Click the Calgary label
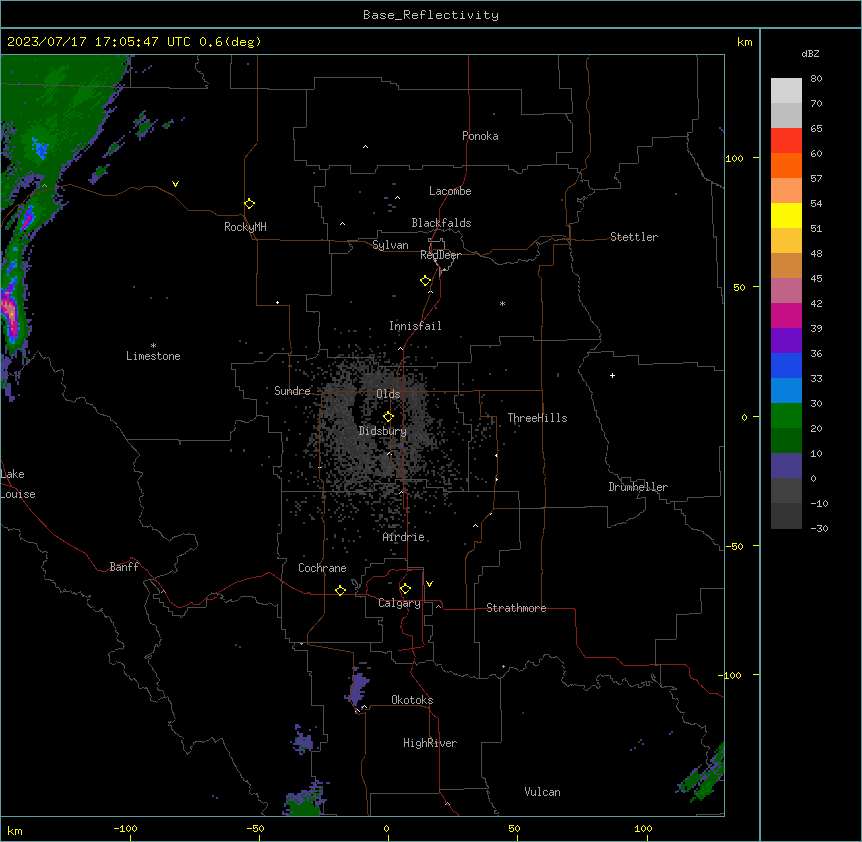862x842 pixels. pos(400,603)
